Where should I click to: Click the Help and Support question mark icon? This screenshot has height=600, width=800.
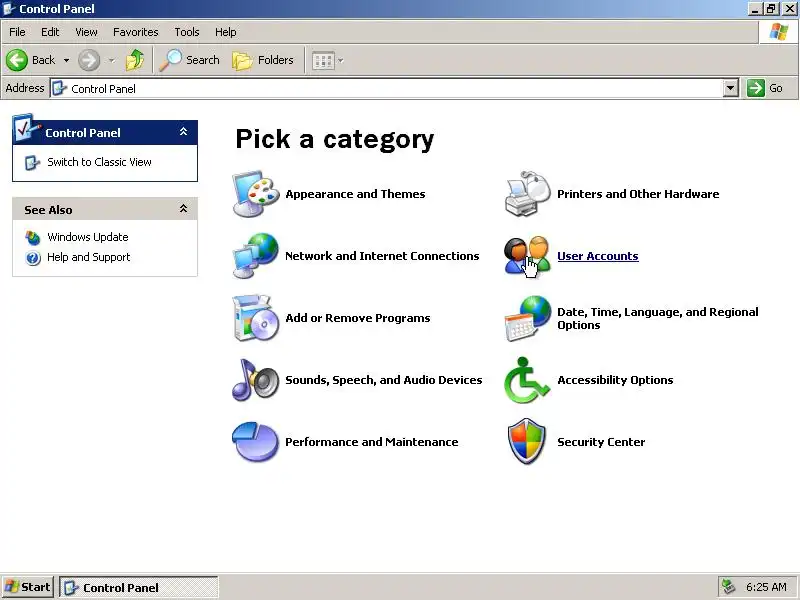click(33, 258)
